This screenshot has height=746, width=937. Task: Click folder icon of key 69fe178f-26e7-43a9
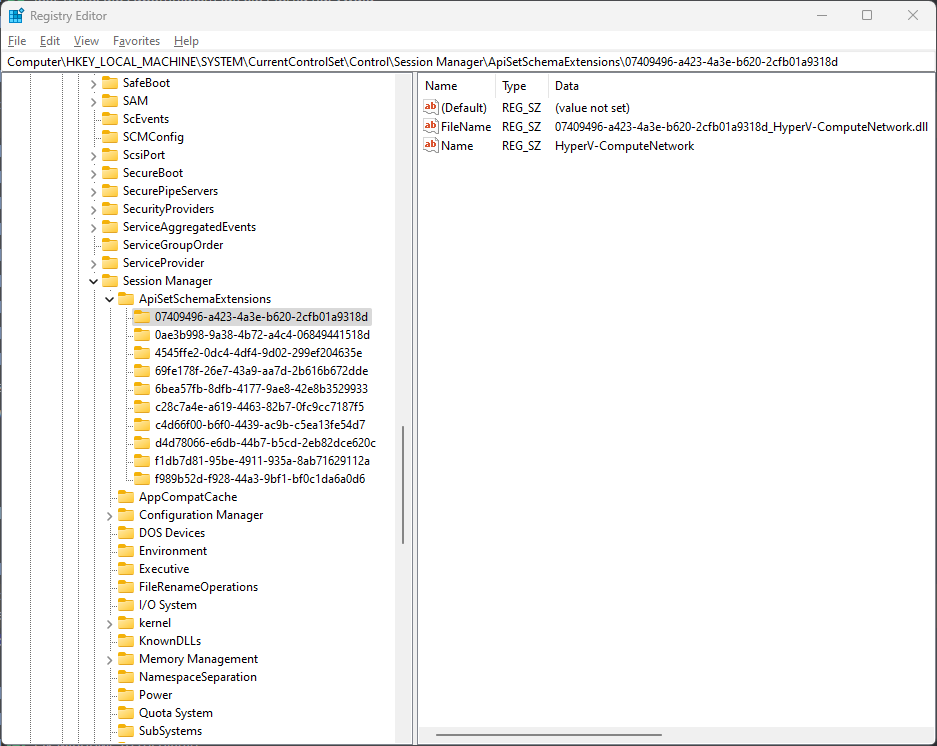pyautogui.click(x=142, y=371)
